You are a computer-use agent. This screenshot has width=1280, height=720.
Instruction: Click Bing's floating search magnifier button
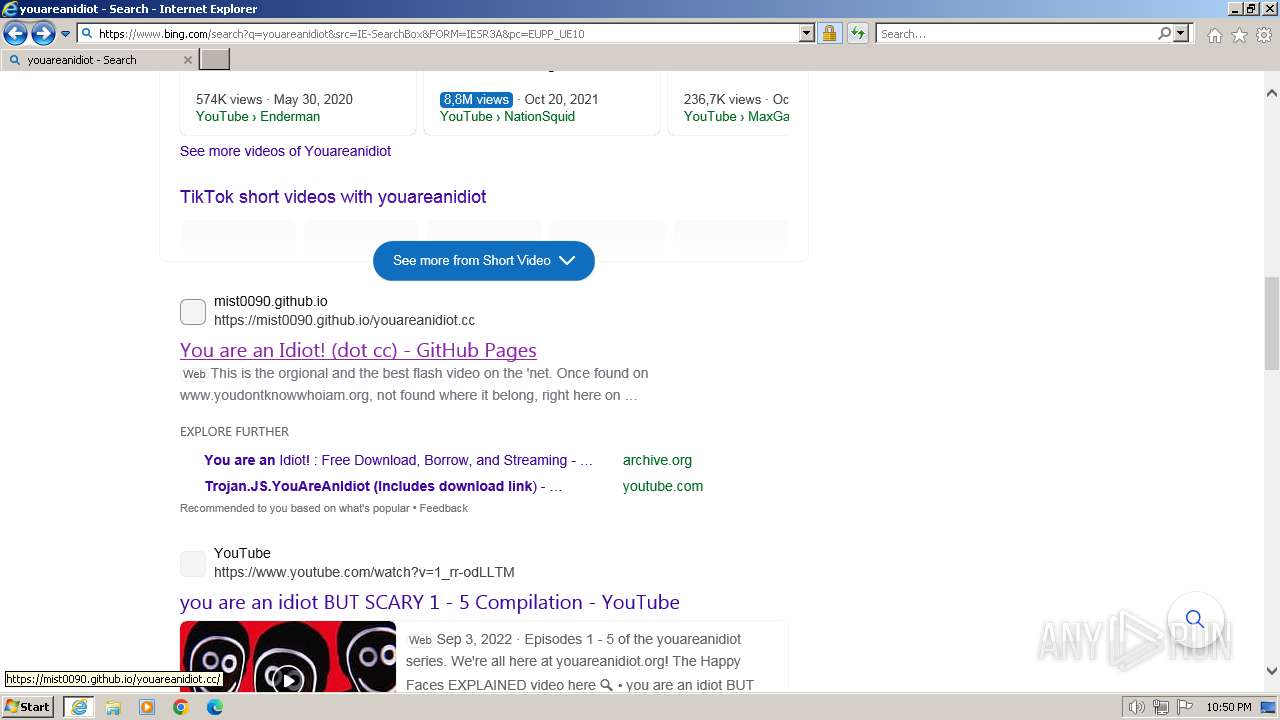click(1195, 619)
